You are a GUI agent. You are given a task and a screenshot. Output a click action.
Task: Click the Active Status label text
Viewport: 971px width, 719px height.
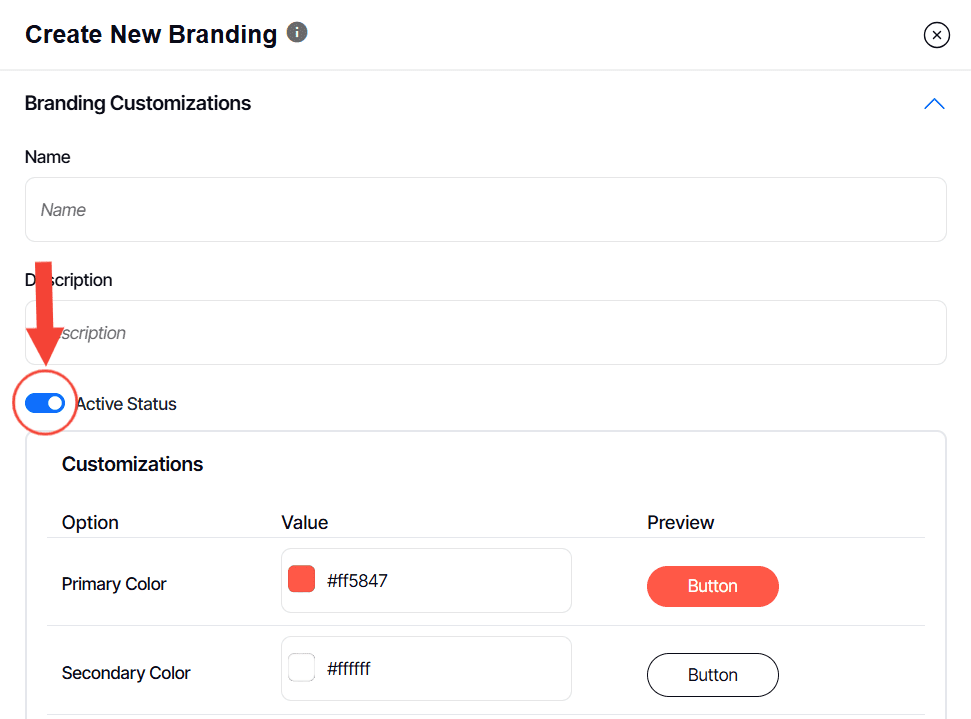click(x=127, y=404)
